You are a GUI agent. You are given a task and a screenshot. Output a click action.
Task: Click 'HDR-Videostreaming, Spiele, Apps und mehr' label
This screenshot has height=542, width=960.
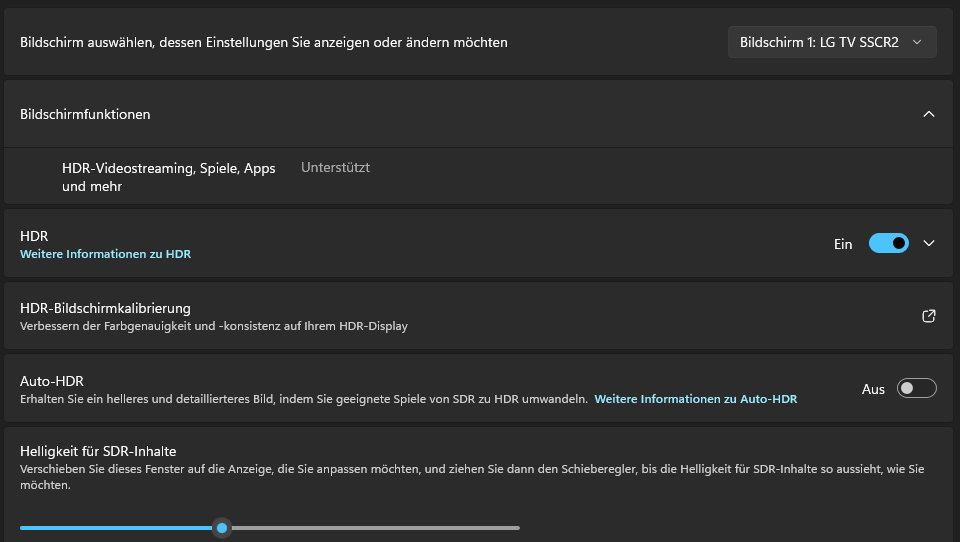pyautogui.click(x=168, y=177)
